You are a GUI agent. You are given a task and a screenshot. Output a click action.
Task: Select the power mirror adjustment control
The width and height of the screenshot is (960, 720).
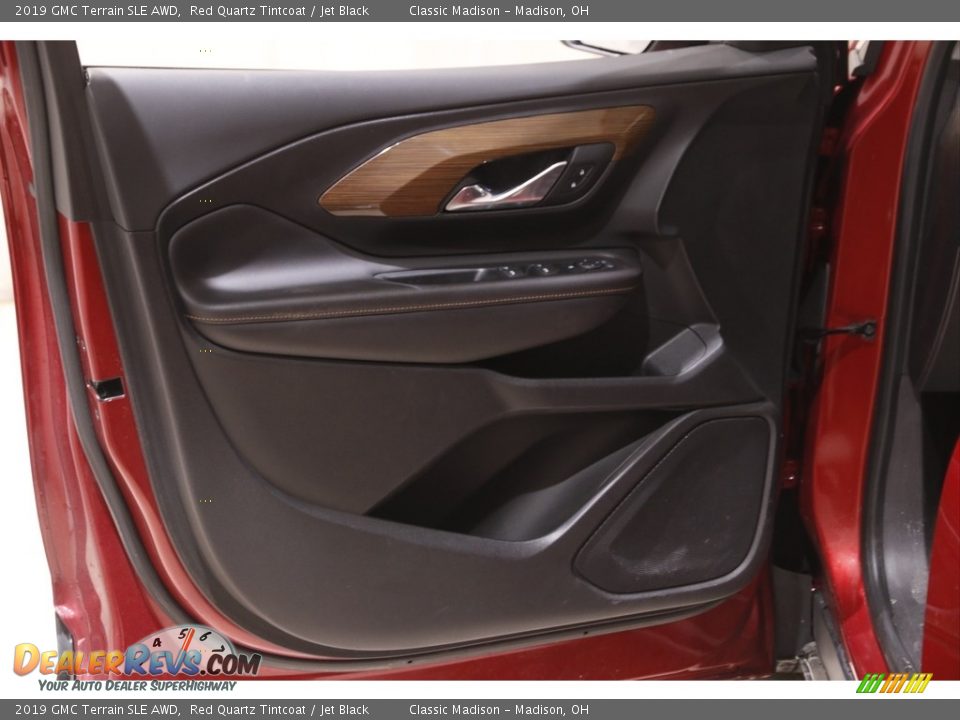(592, 264)
